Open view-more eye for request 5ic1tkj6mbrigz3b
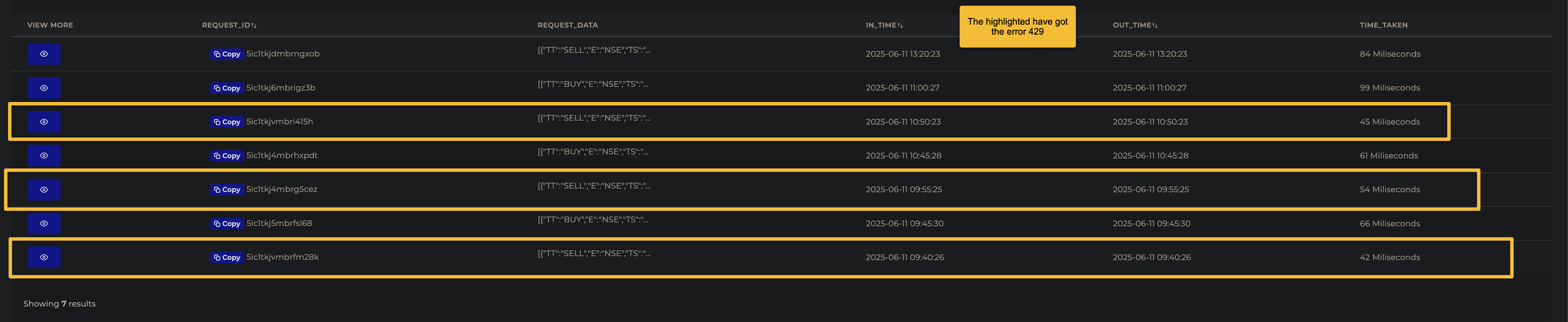This screenshot has width=1568, height=322. pyautogui.click(x=44, y=88)
